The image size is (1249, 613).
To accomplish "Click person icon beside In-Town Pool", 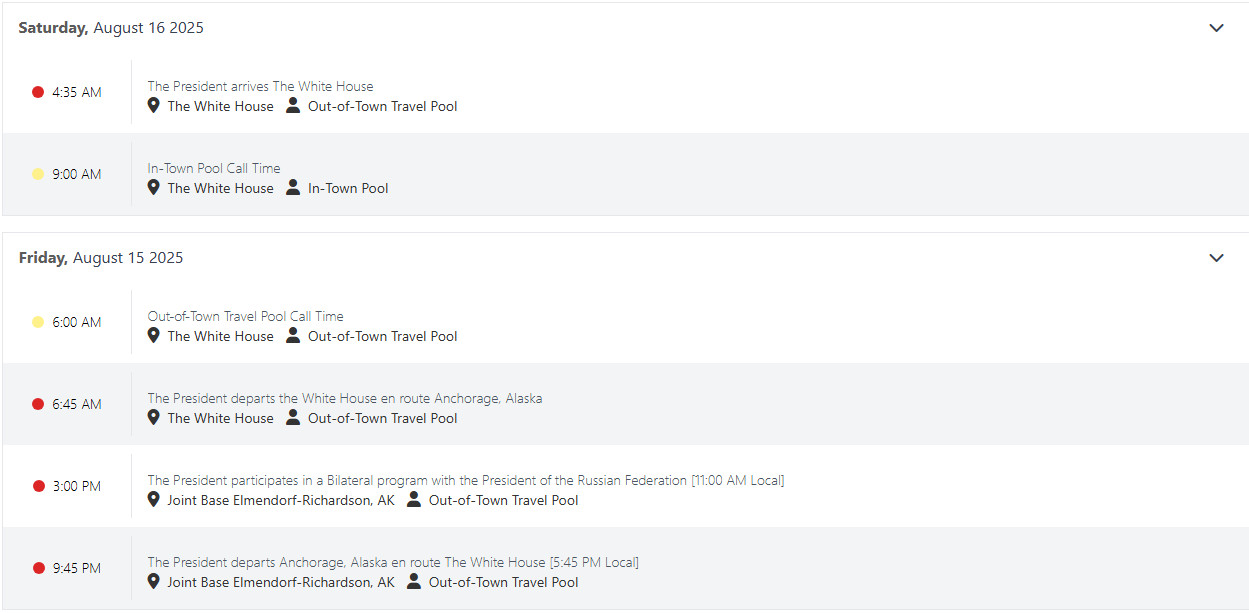I will pyautogui.click(x=293, y=188).
